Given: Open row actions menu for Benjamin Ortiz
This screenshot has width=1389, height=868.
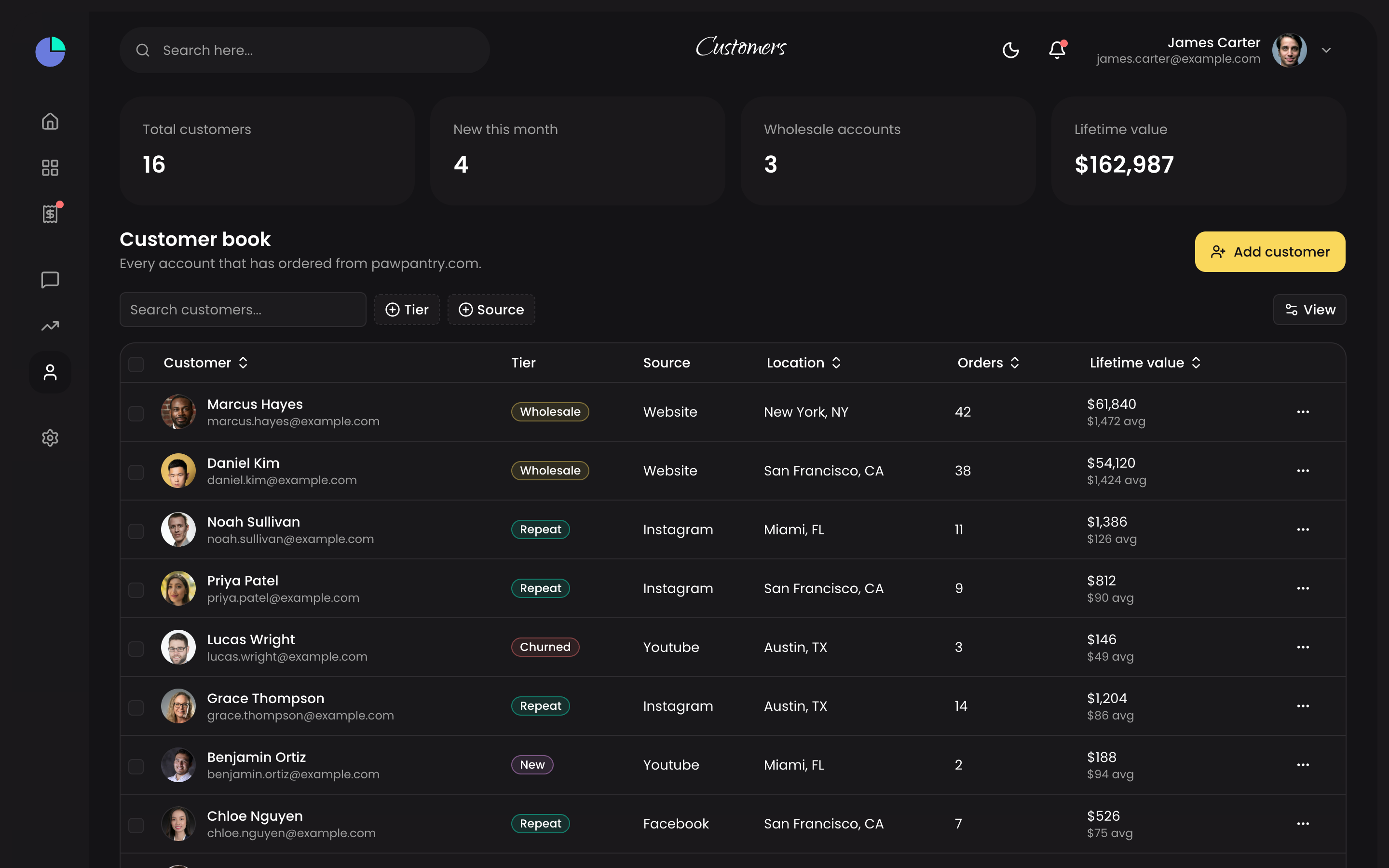Looking at the screenshot, I should (x=1303, y=765).
